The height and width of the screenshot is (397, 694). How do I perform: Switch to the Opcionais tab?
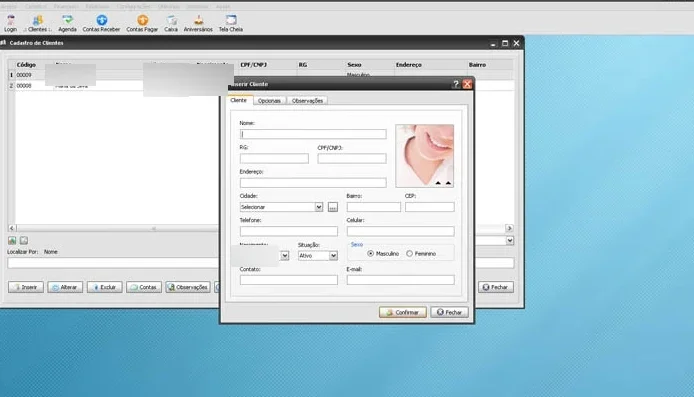[269, 101]
